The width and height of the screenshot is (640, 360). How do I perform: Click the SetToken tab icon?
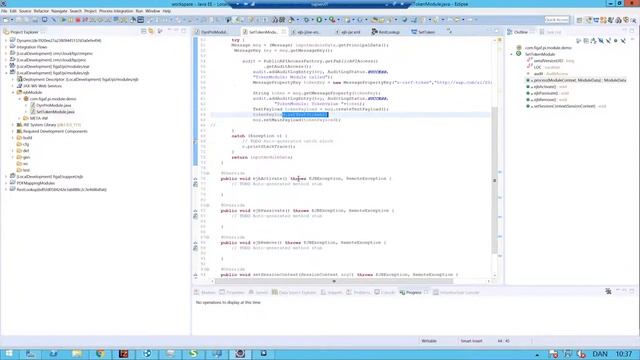click(x=414, y=32)
